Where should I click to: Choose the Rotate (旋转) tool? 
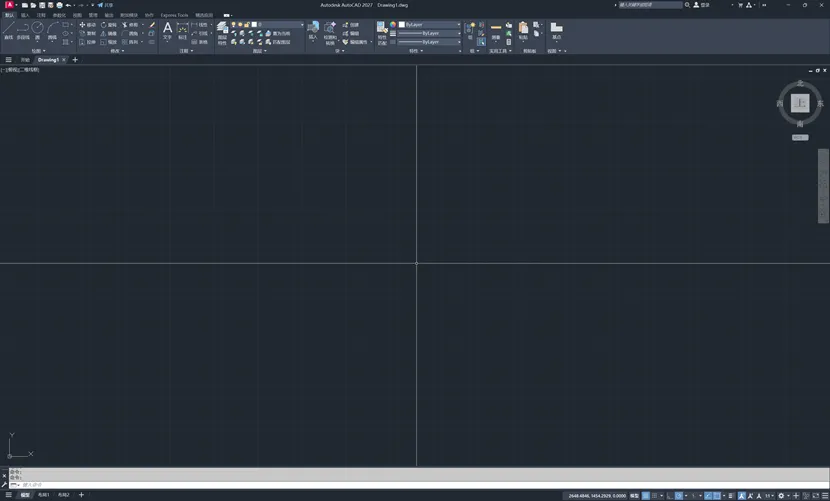109,25
